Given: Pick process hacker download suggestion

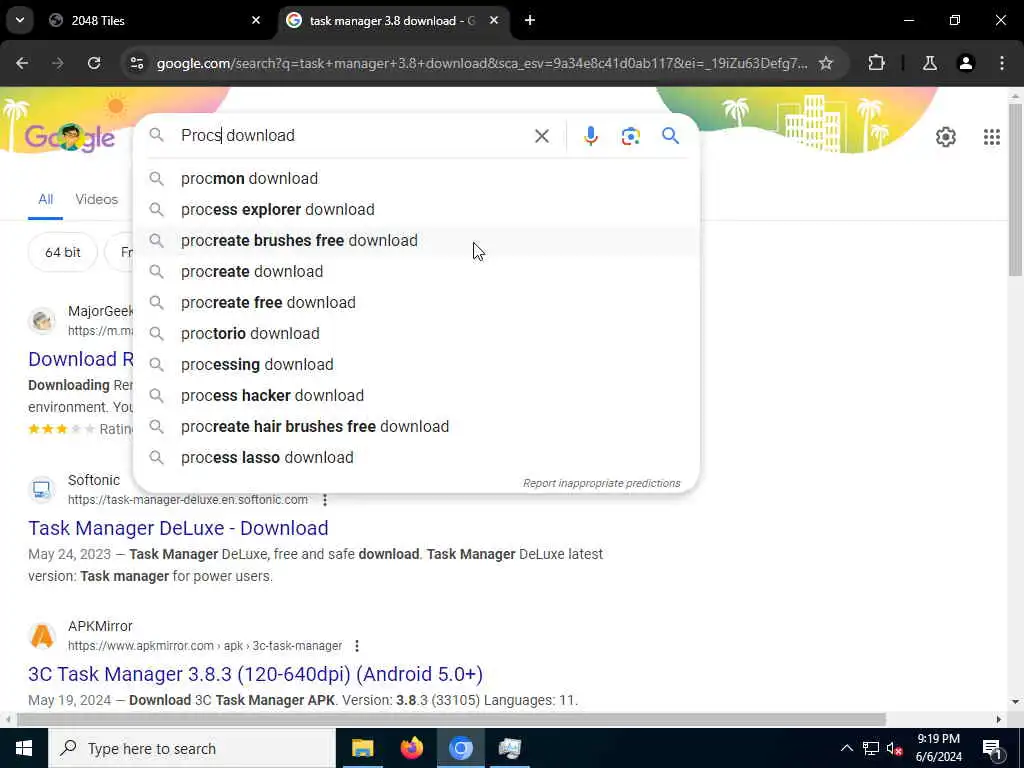Looking at the screenshot, I should (416, 396).
